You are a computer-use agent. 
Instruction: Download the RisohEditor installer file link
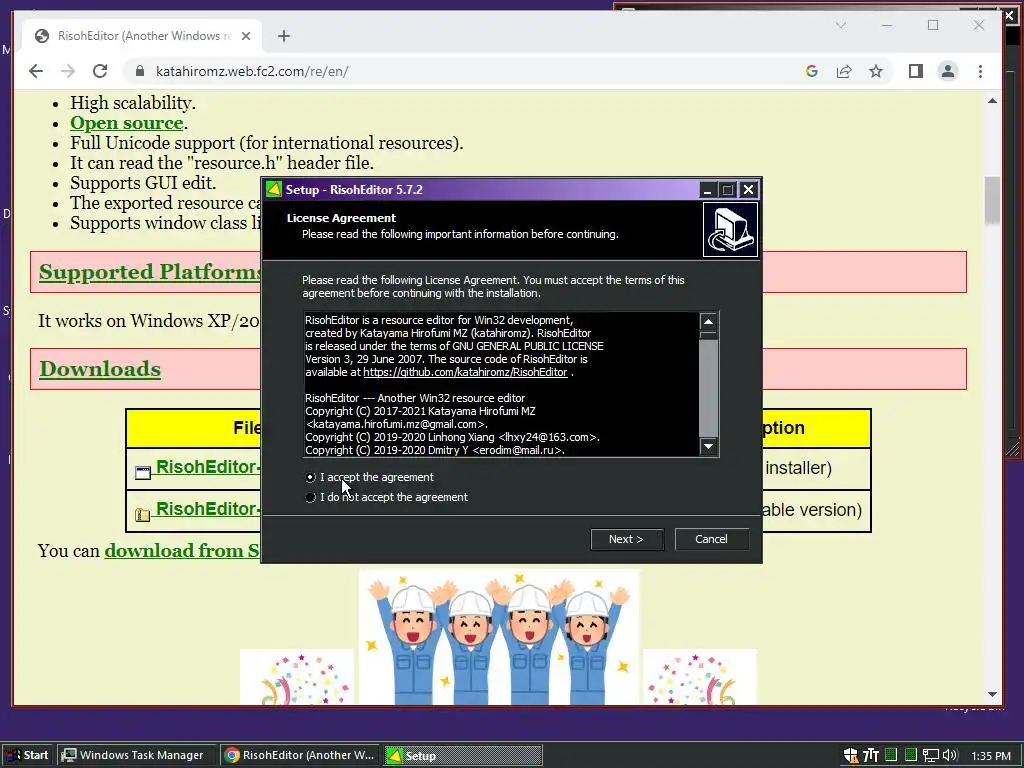208,468
